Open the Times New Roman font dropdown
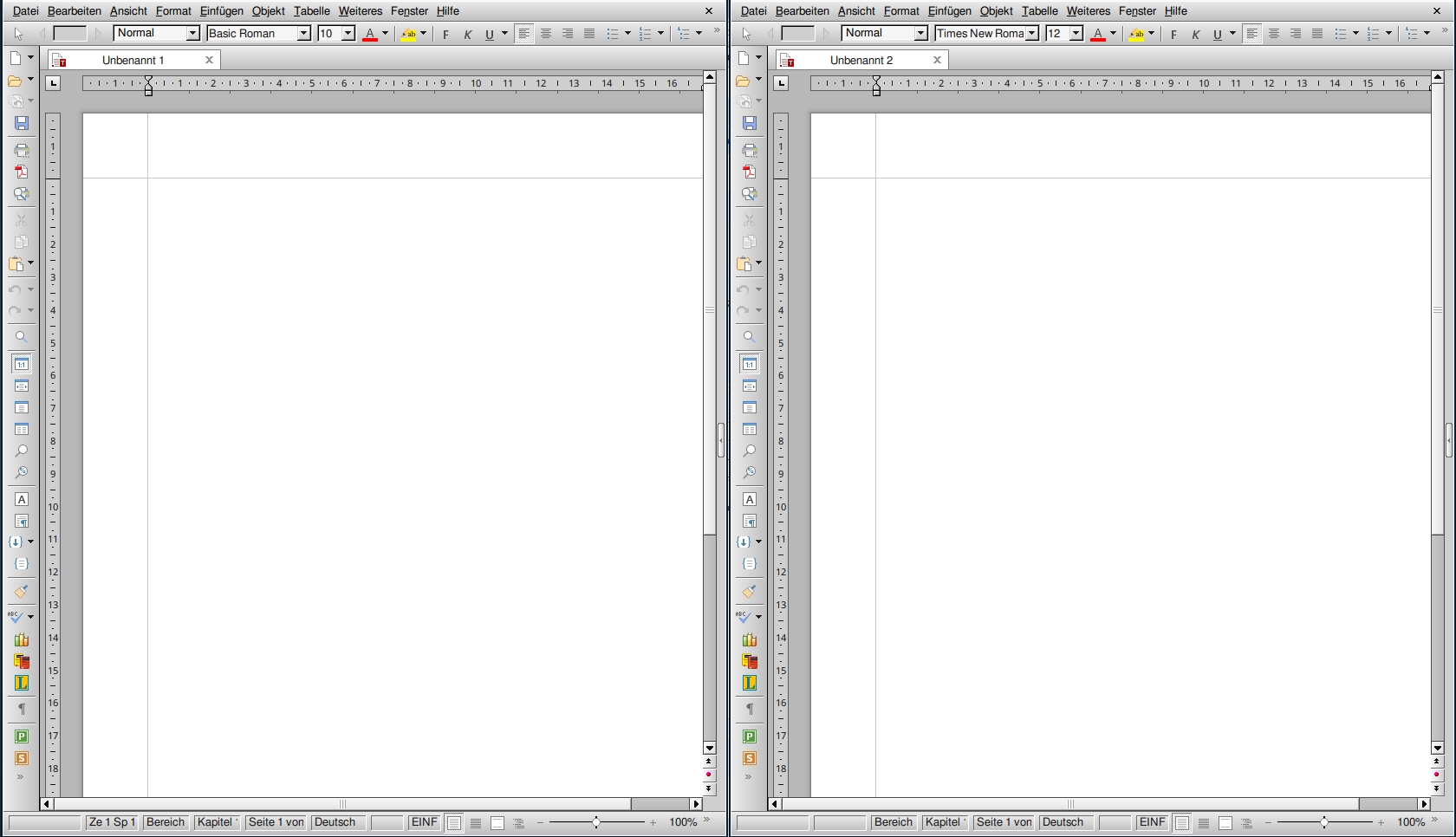This screenshot has width=1456, height=837. coord(1031,34)
